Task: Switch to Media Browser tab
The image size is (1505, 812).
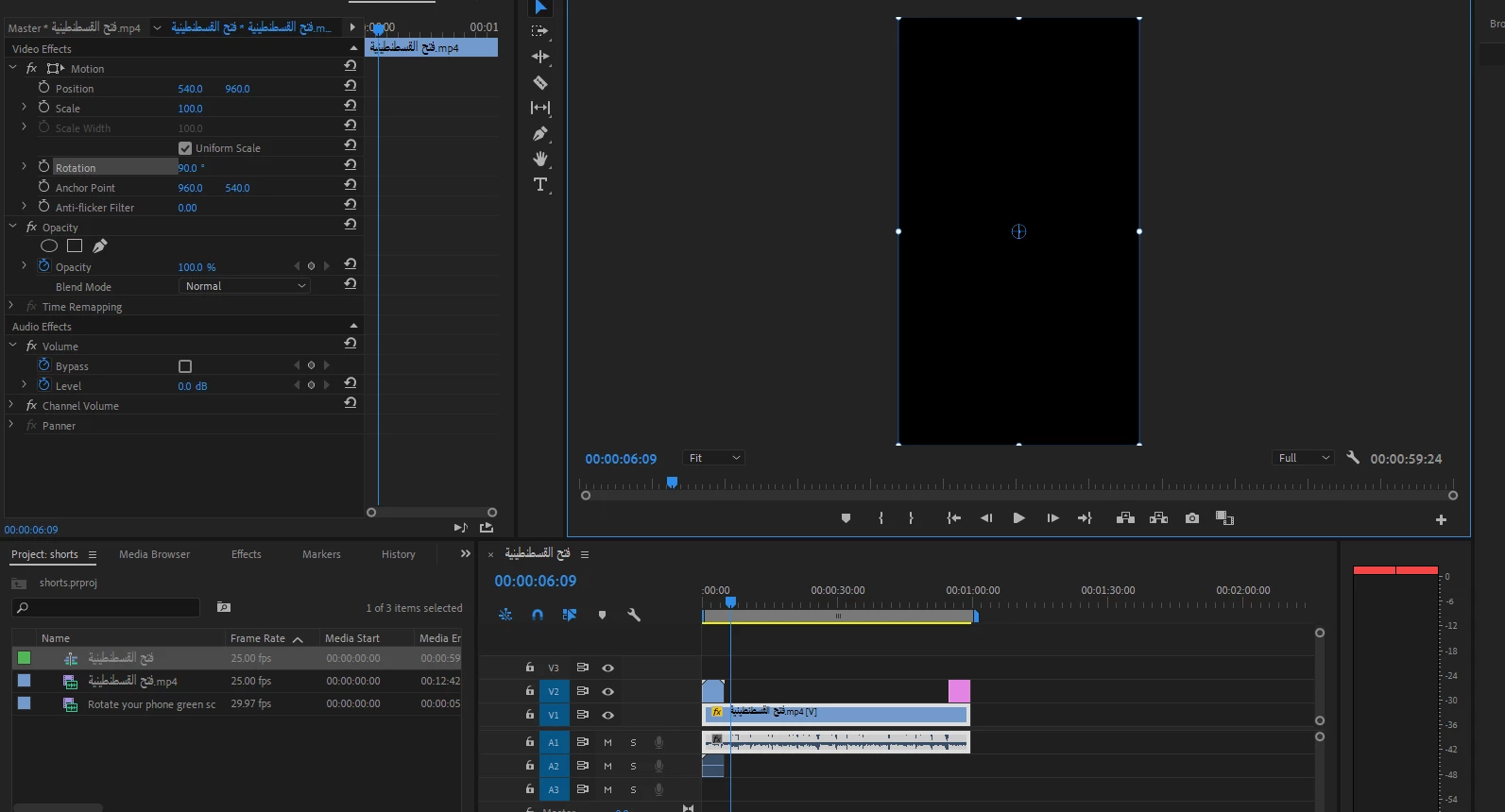Action: tap(154, 554)
